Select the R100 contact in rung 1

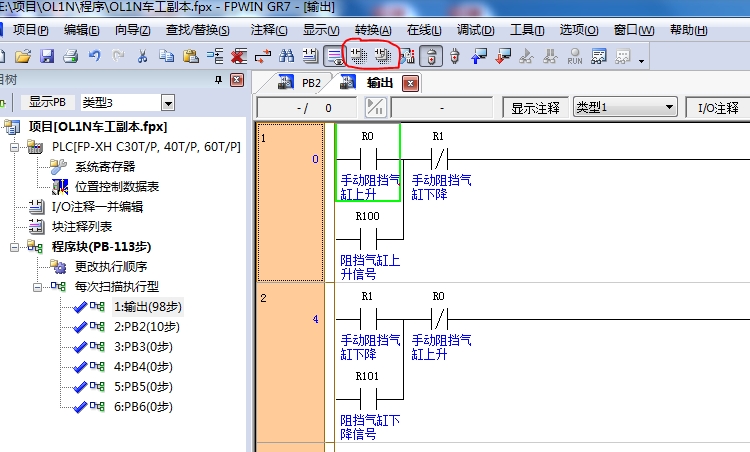[368, 238]
